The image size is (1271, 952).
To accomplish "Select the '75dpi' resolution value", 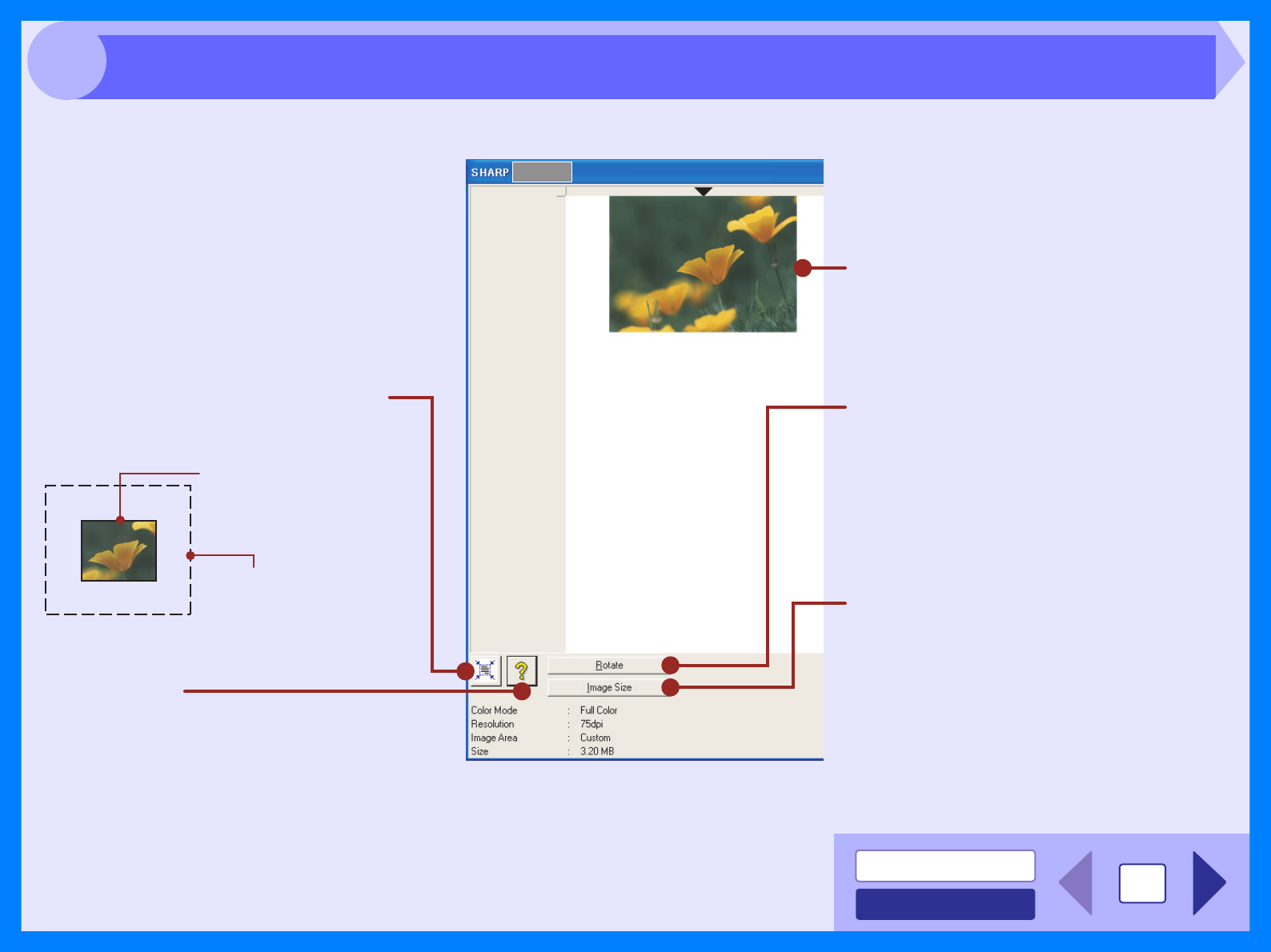I will [591, 724].
